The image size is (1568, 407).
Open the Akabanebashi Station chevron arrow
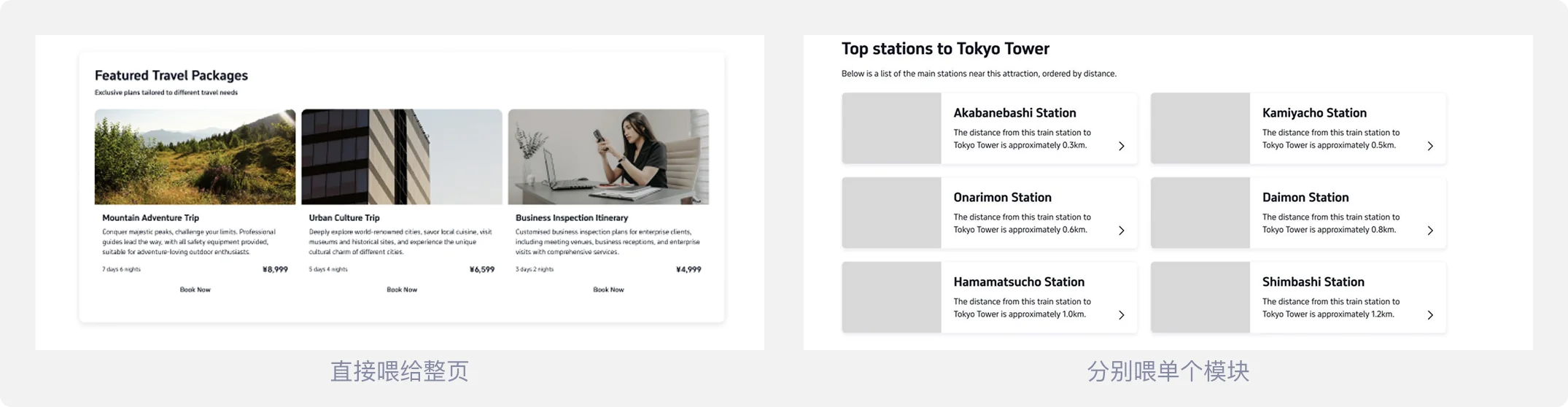click(1122, 146)
